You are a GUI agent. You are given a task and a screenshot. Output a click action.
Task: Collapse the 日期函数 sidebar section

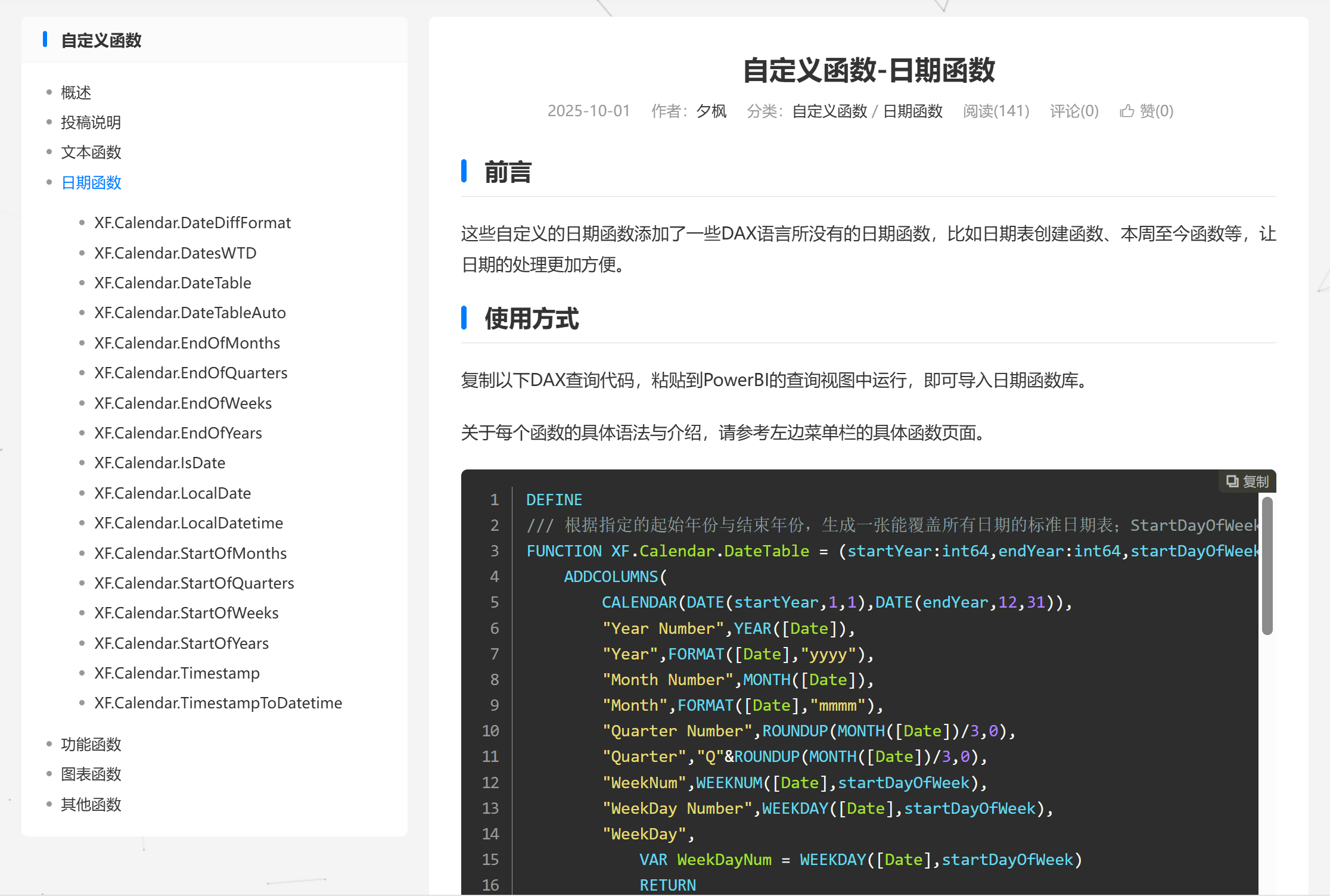click(x=91, y=183)
